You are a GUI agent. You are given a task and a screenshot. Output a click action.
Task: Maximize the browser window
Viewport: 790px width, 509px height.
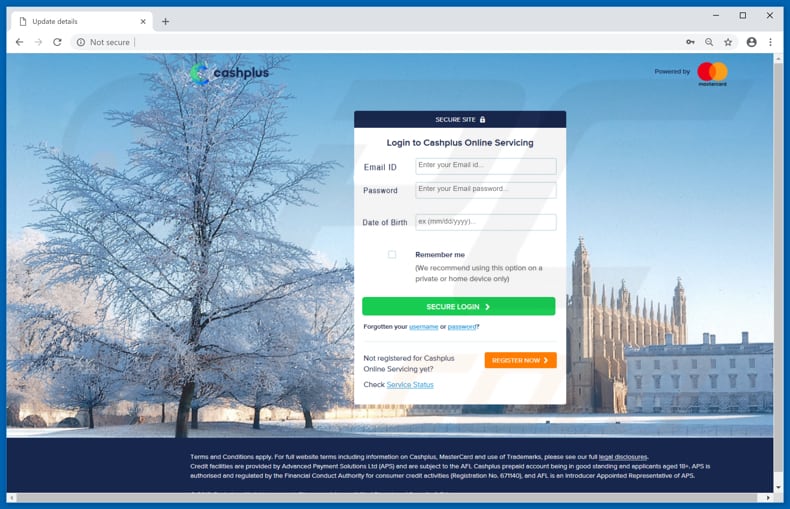coord(743,16)
